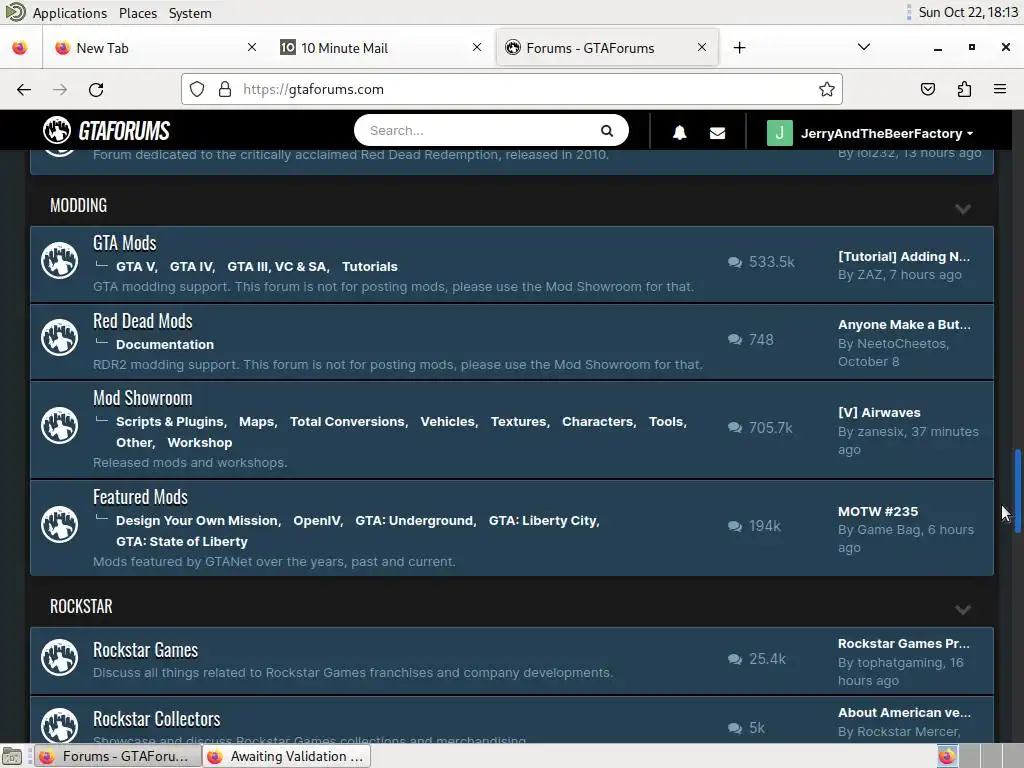Switch to Awaiting Validation taskbar window
This screenshot has width=1024, height=768.
coord(287,756)
